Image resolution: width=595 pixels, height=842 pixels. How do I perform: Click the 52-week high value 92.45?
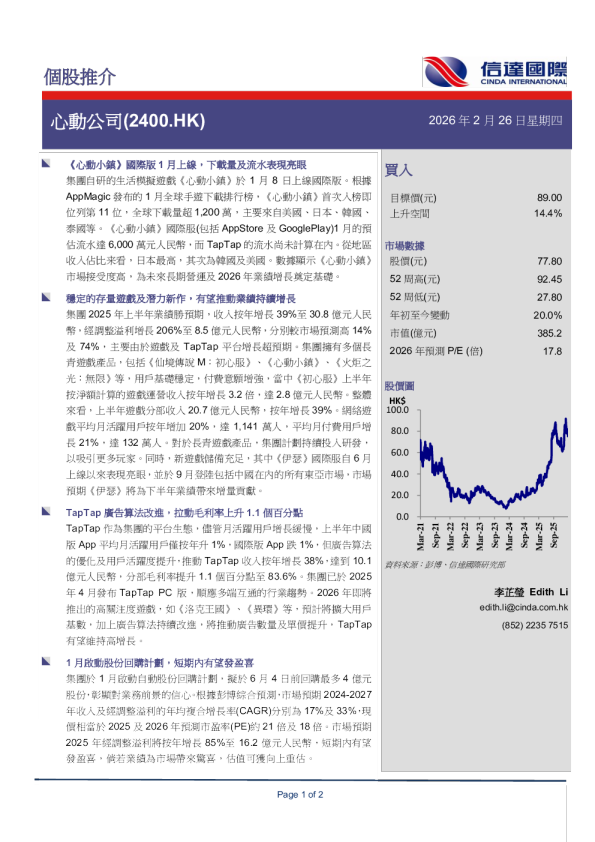pos(549,279)
